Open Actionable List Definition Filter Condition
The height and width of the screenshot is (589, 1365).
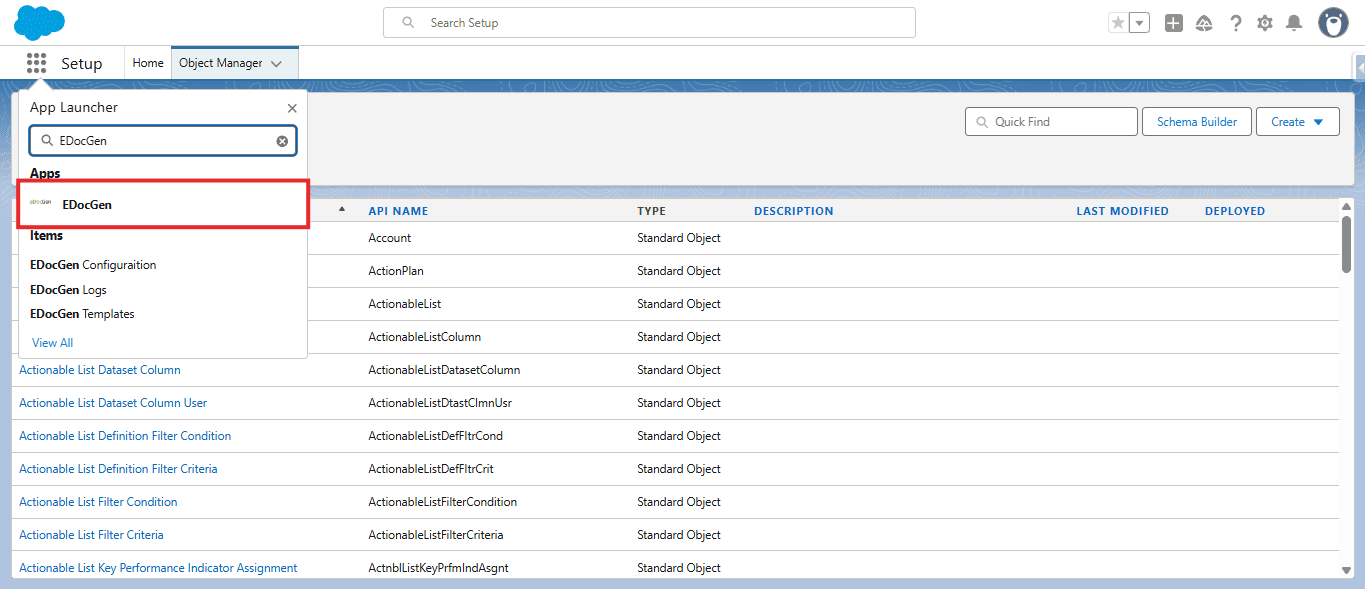click(x=125, y=436)
